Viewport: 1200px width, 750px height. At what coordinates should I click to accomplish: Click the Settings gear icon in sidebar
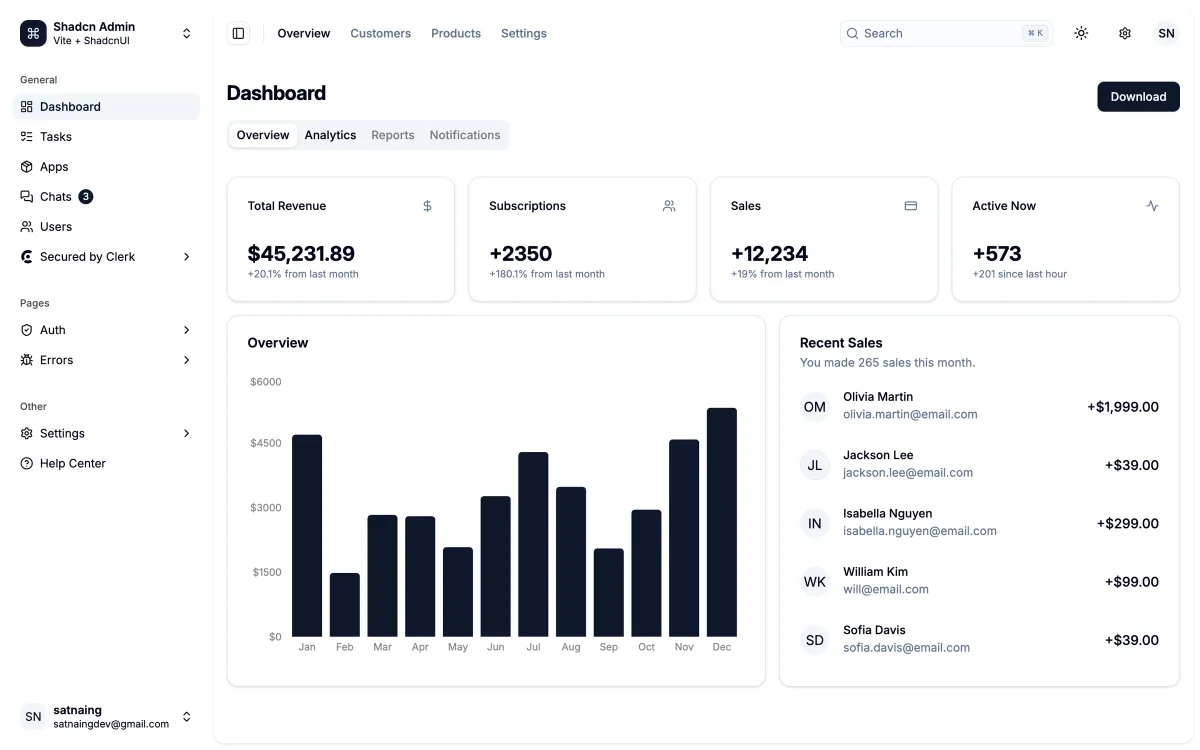coord(27,434)
